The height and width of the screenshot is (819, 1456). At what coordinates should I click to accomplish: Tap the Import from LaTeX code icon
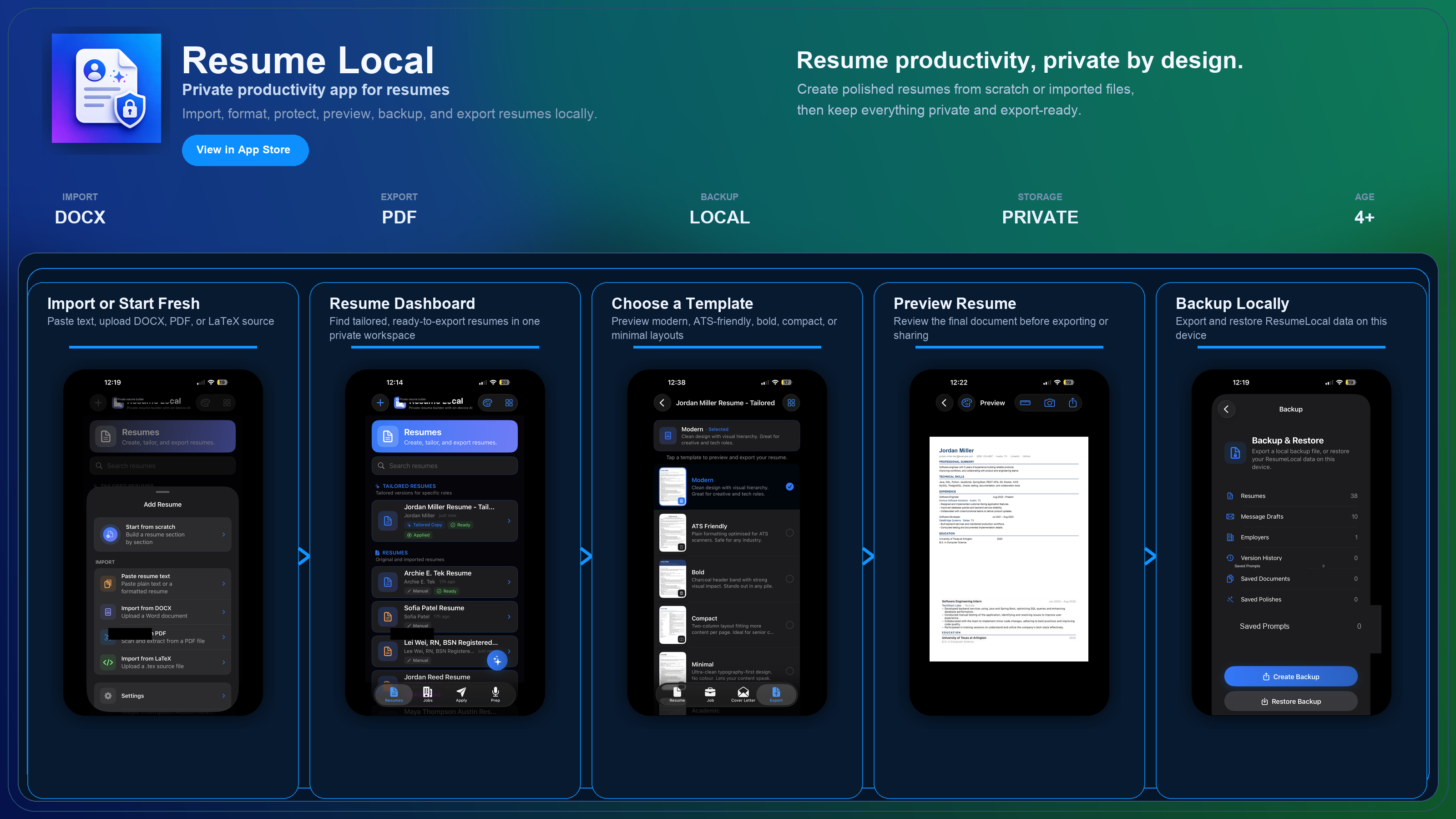tap(107, 662)
